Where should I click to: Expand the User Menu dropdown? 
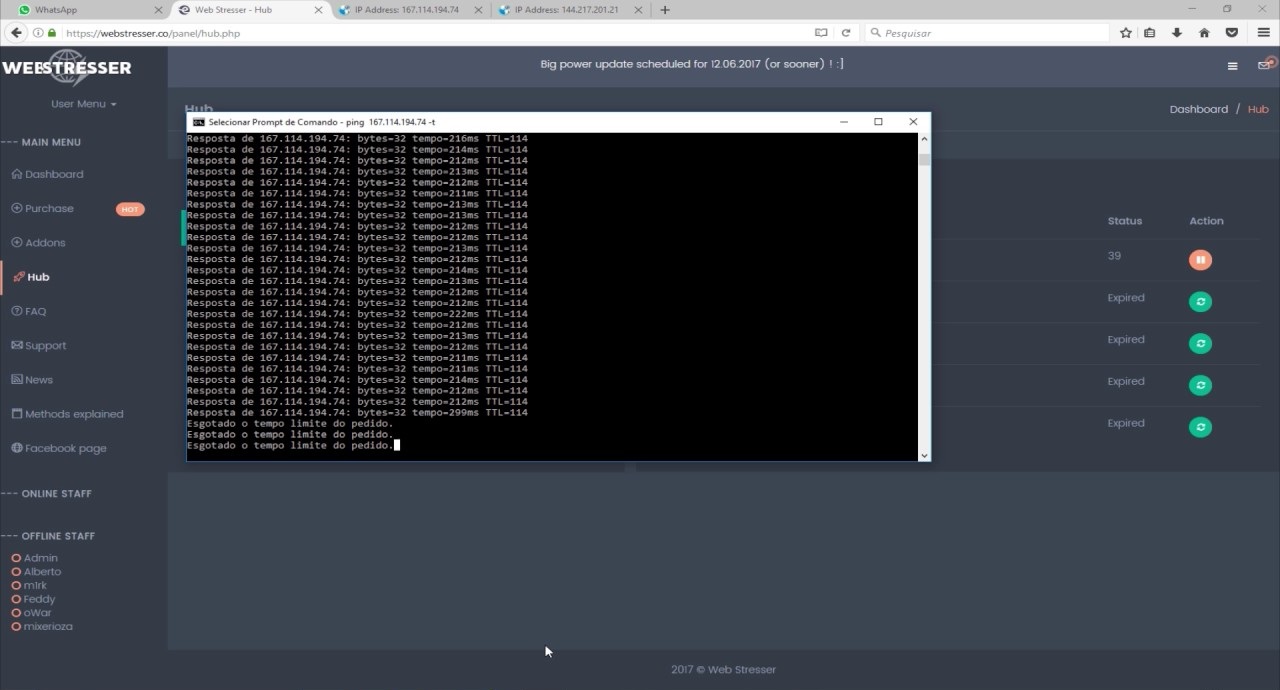click(84, 104)
